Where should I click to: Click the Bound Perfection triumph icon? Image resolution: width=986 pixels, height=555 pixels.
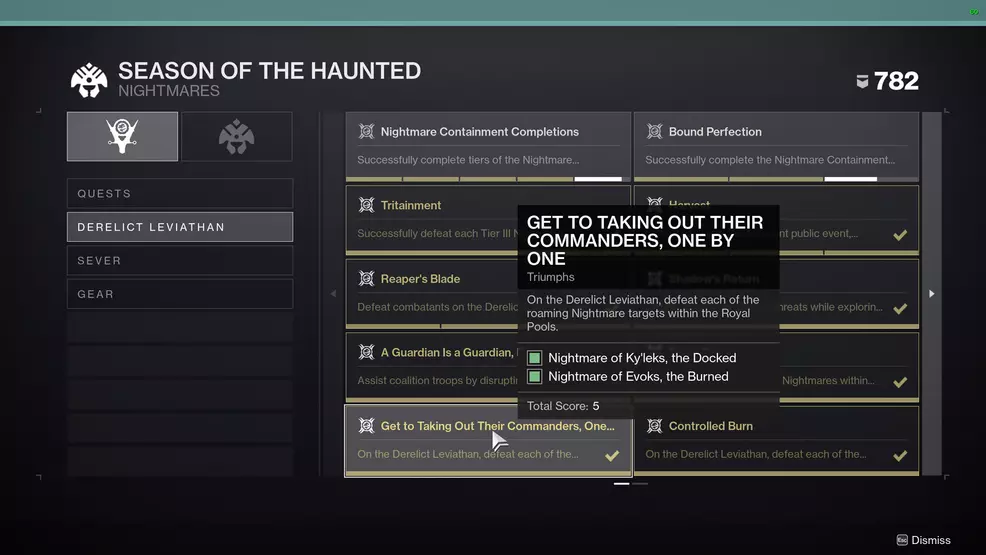654,131
